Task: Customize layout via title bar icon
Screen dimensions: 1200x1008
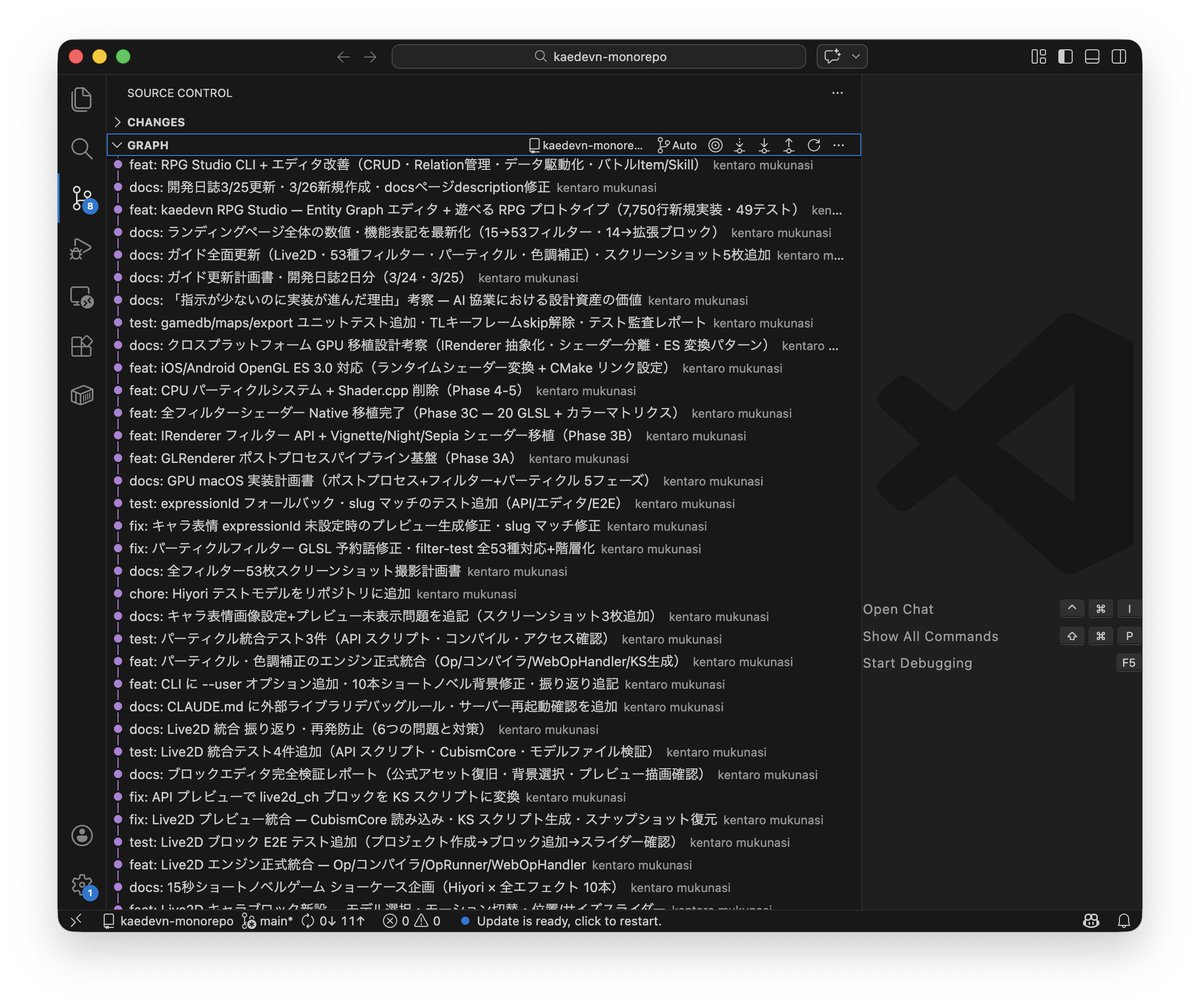Action: click(x=1039, y=57)
